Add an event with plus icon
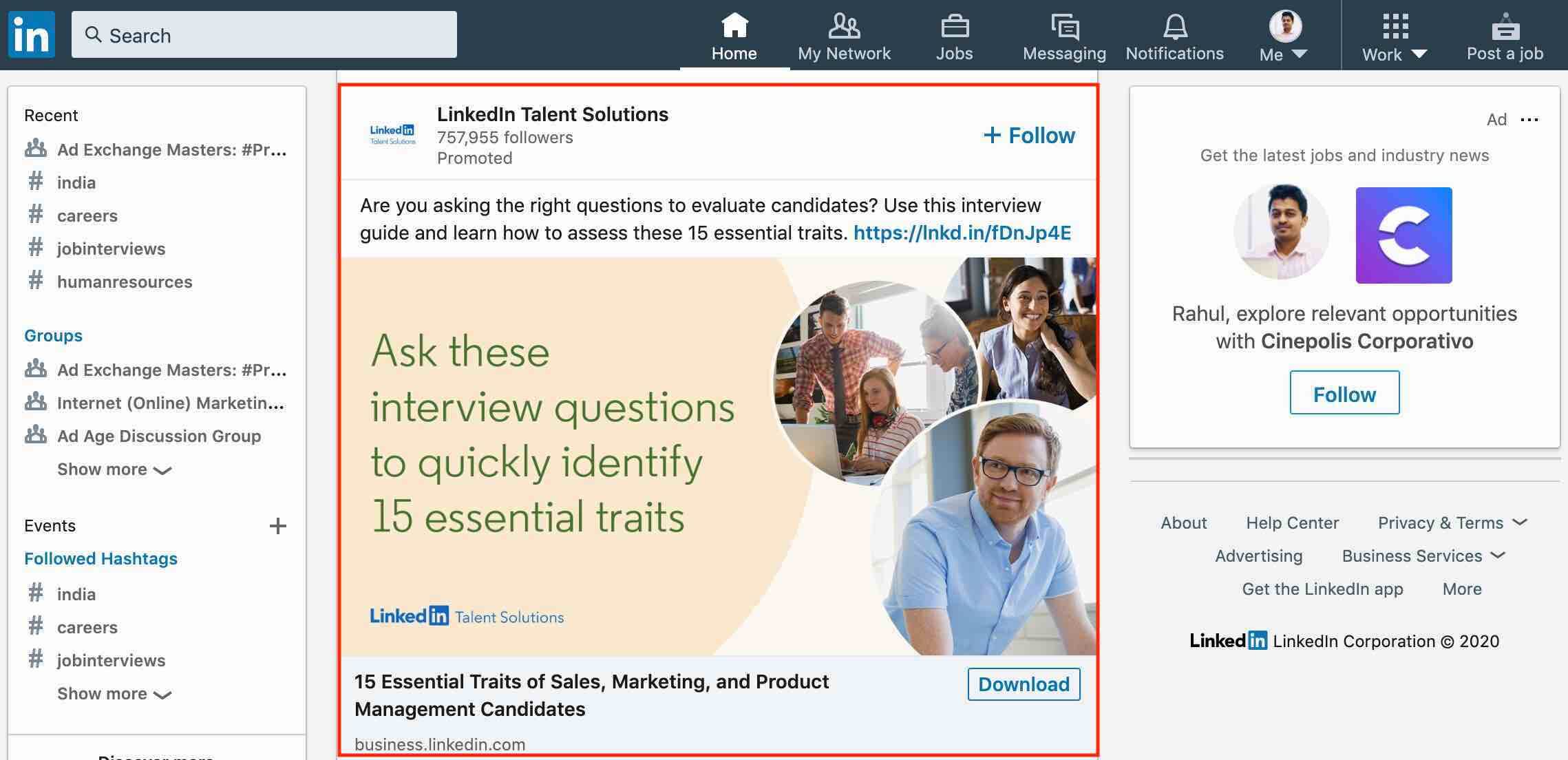The image size is (1568, 760). coord(278,526)
